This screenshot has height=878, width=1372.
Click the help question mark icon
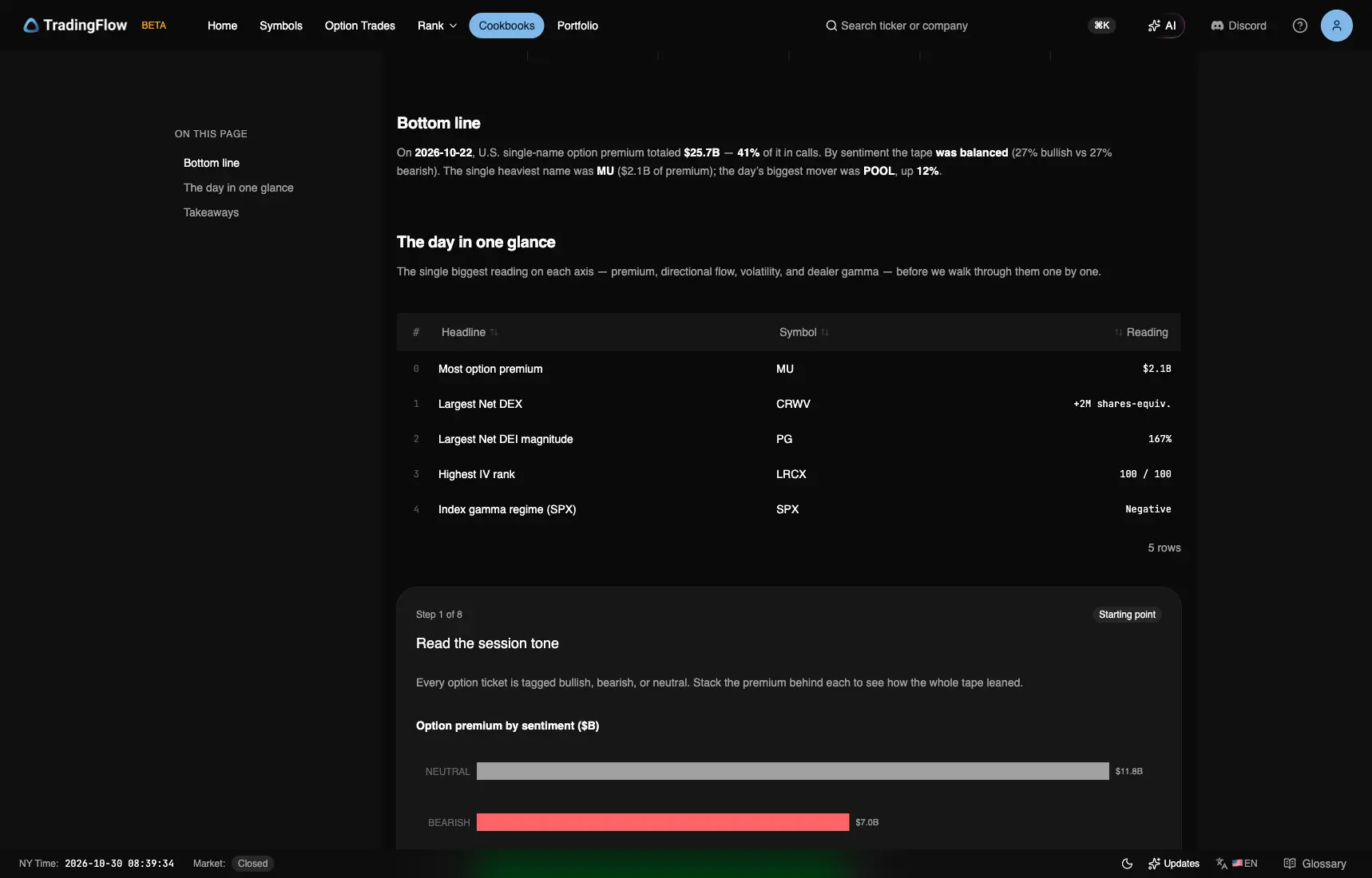pyautogui.click(x=1300, y=26)
